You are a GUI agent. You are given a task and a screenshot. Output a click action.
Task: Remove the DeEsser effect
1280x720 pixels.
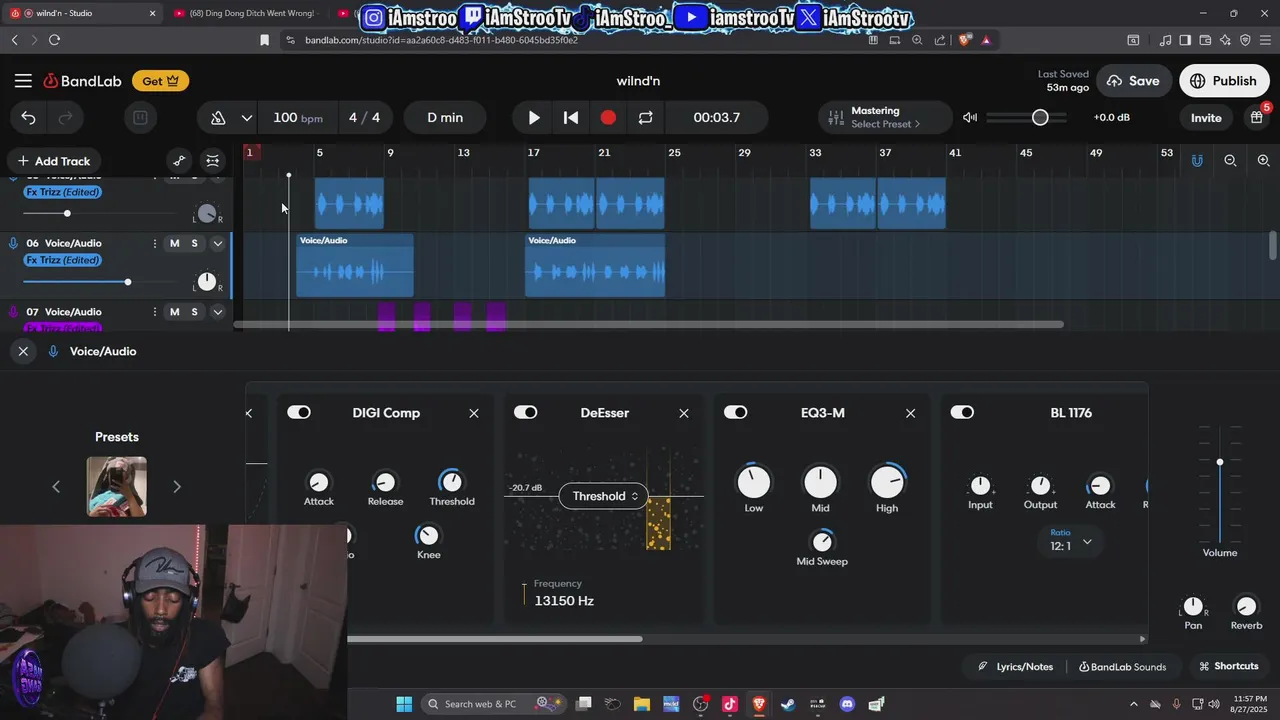pyautogui.click(x=684, y=413)
